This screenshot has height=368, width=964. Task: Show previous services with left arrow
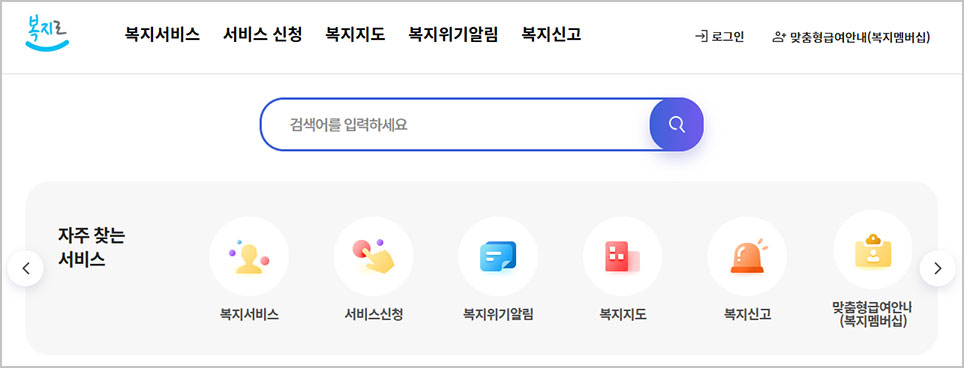[26, 268]
